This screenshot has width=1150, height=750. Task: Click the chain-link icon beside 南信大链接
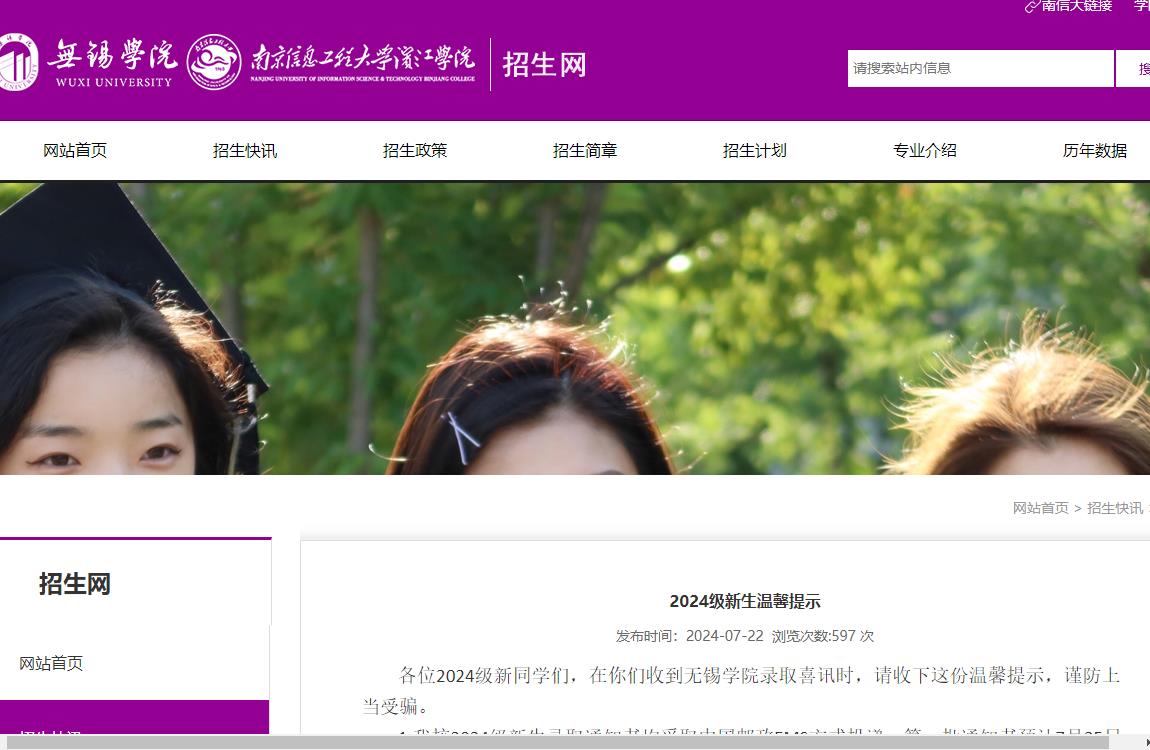click(x=1029, y=8)
